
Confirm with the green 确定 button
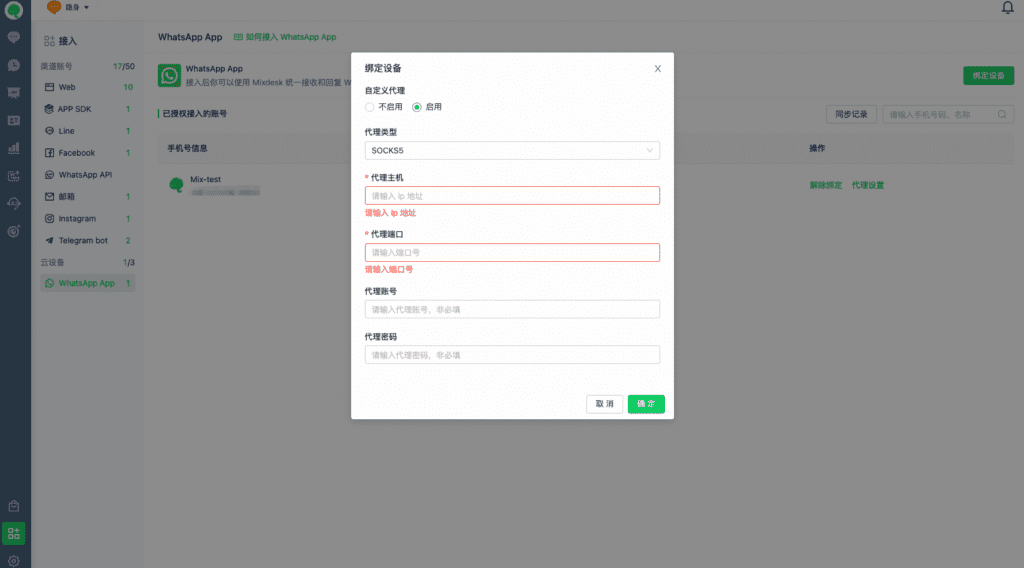point(646,404)
